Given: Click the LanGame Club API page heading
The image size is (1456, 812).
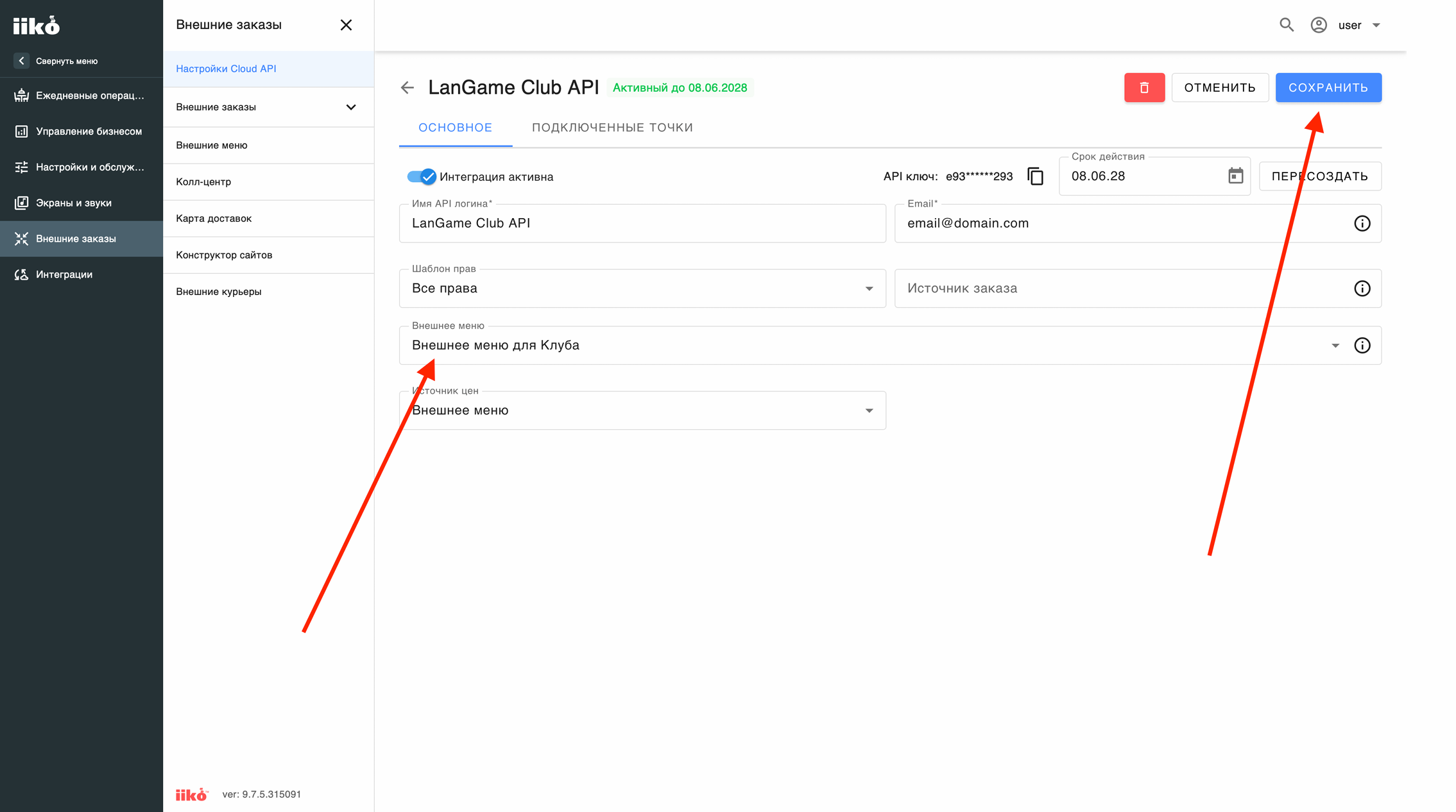Looking at the screenshot, I should click(x=513, y=88).
